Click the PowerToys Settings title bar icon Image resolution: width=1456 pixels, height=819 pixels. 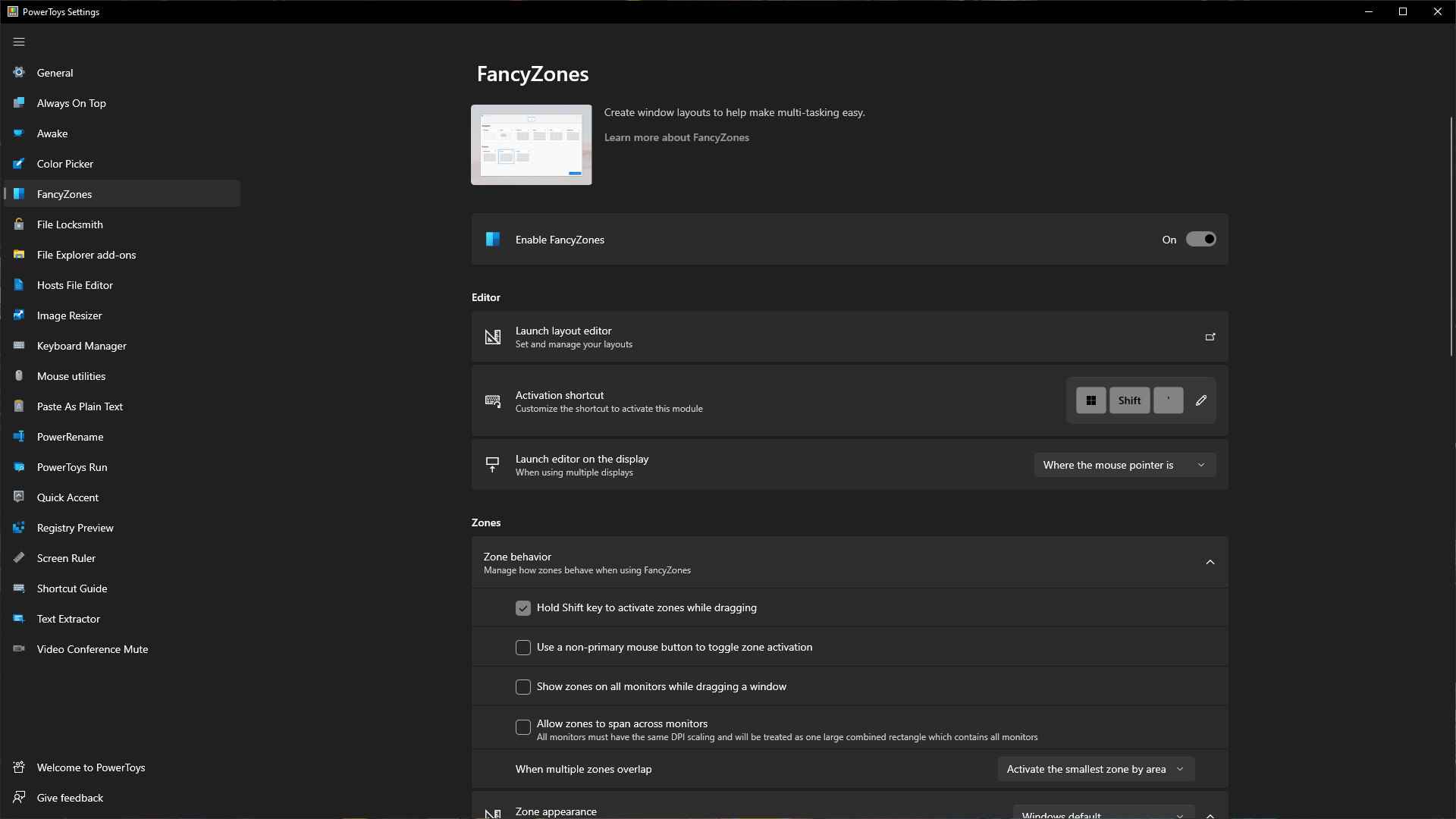[x=12, y=11]
